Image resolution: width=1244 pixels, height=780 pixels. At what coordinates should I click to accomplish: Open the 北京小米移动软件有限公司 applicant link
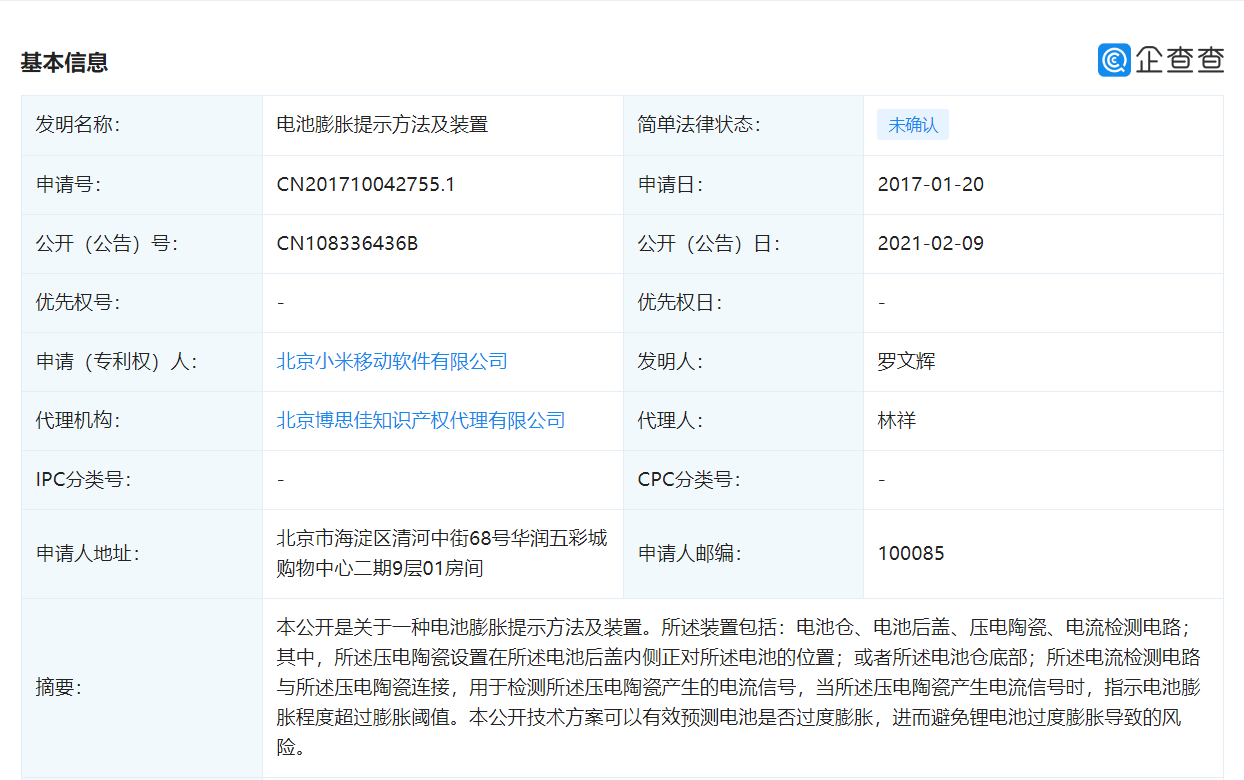(x=392, y=362)
